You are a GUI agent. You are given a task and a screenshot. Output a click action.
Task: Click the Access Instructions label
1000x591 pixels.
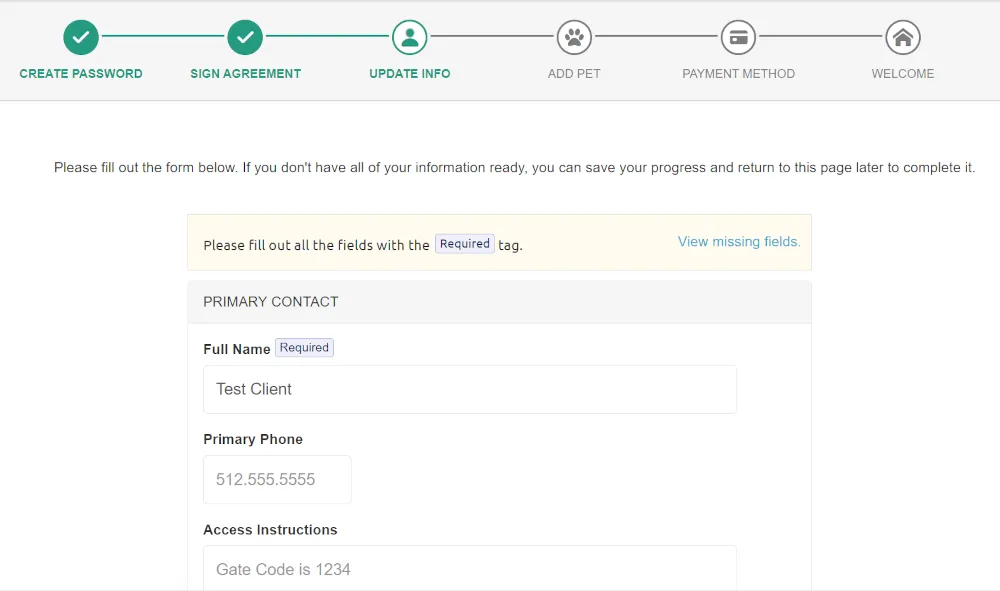[270, 530]
